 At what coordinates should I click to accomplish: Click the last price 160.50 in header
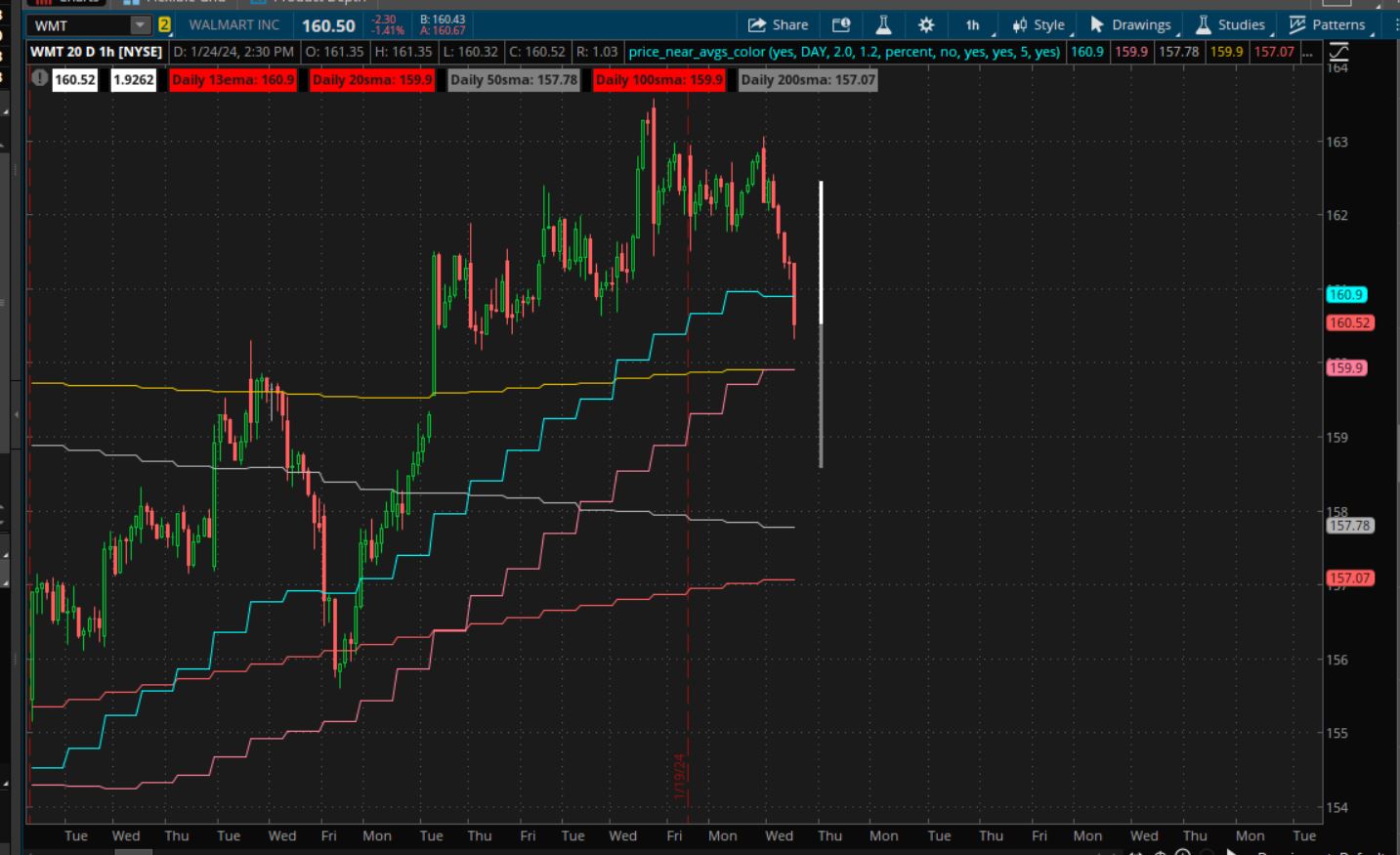tap(328, 25)
